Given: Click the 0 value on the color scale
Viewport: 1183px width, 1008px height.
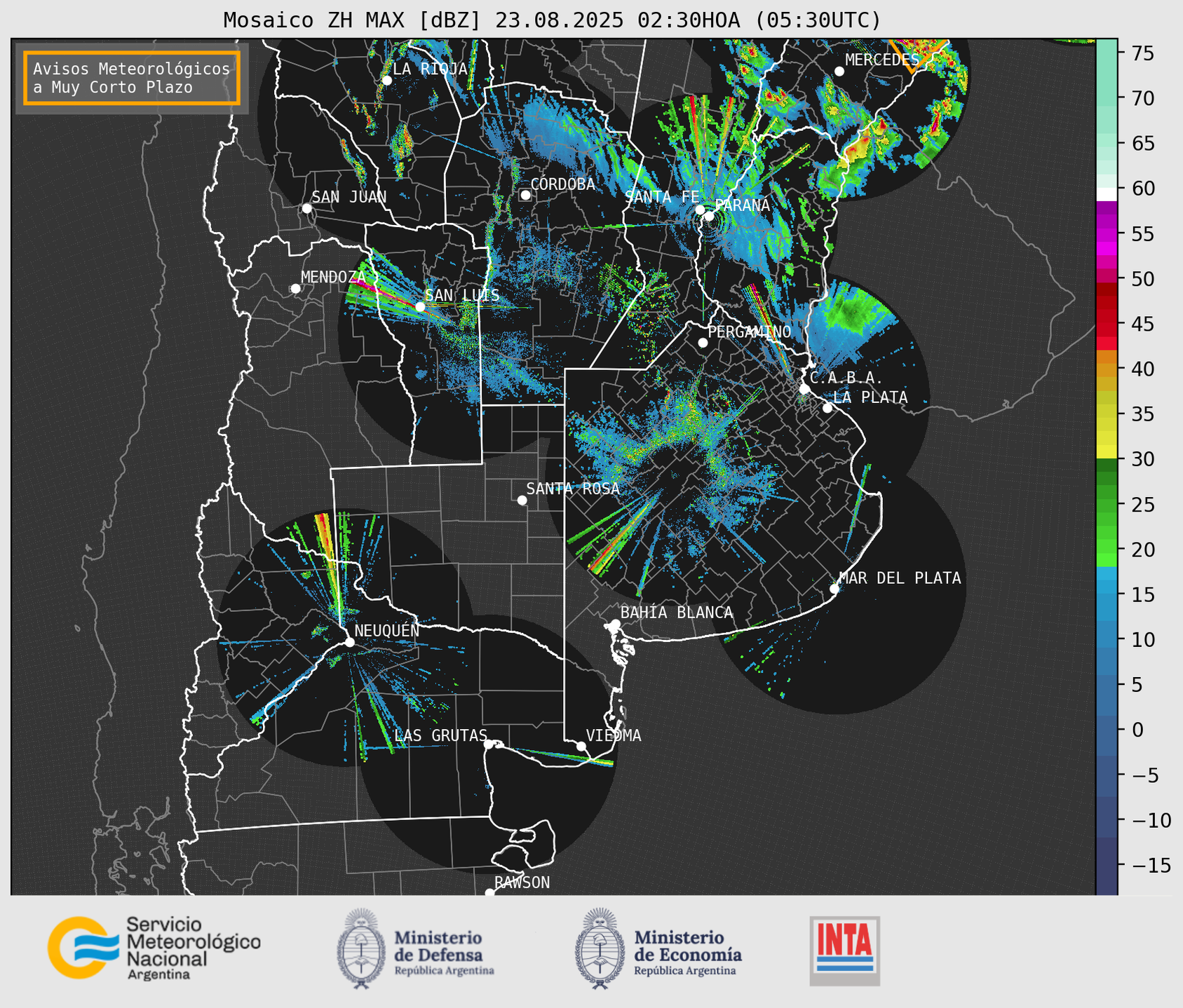Looking at the screenshot, I should tap(1137, 730).
